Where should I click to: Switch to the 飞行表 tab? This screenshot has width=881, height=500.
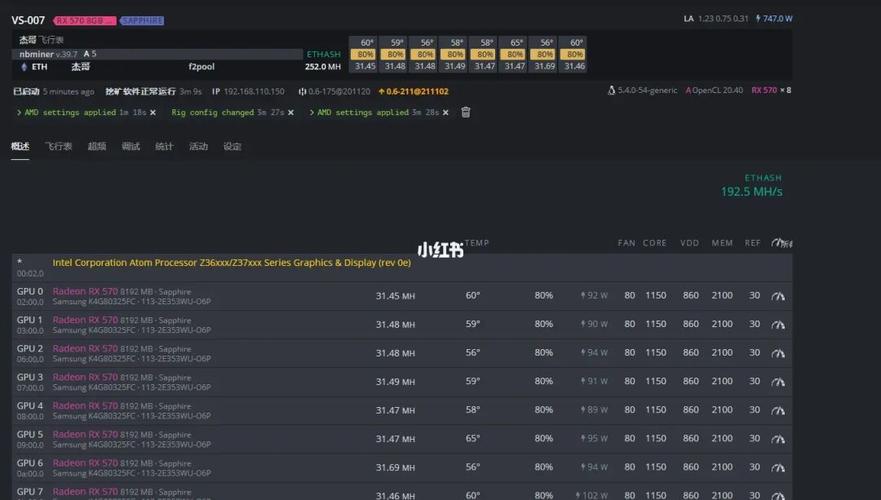click(x=58, y=147)
